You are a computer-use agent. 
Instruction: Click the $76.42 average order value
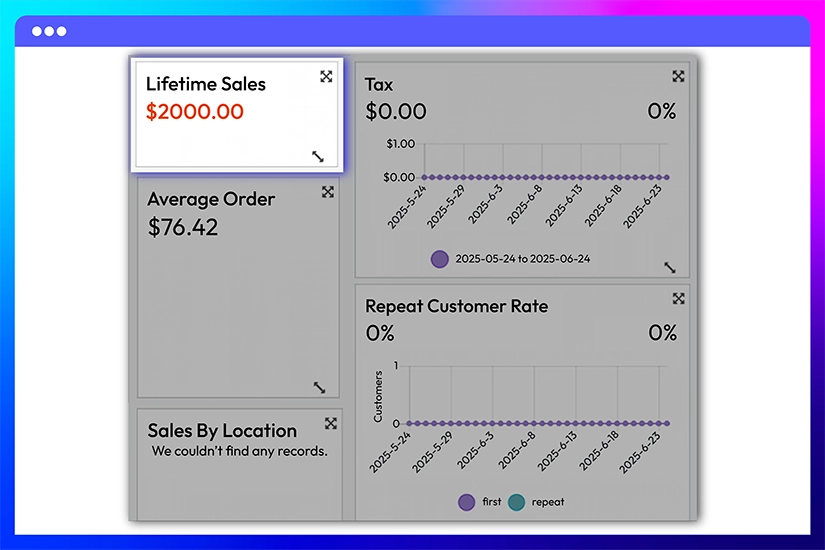[183, 227]
